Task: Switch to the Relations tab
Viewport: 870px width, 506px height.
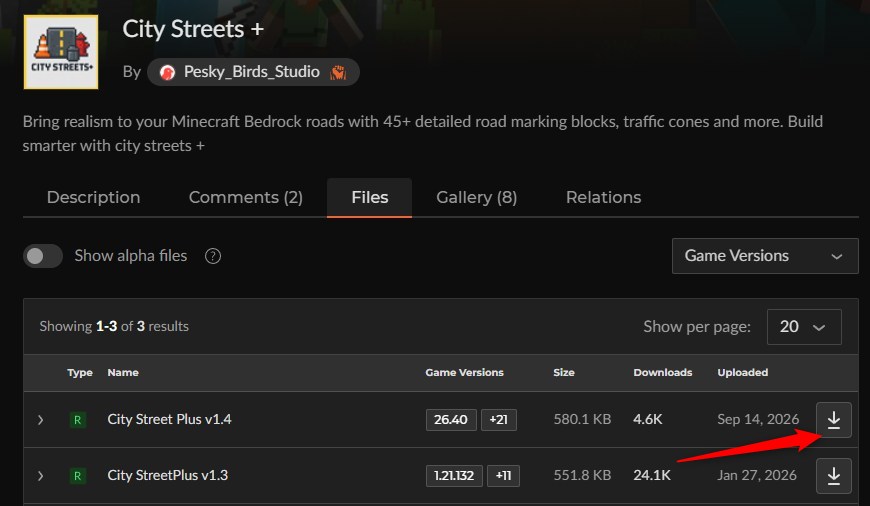Action: click(603, 198)
